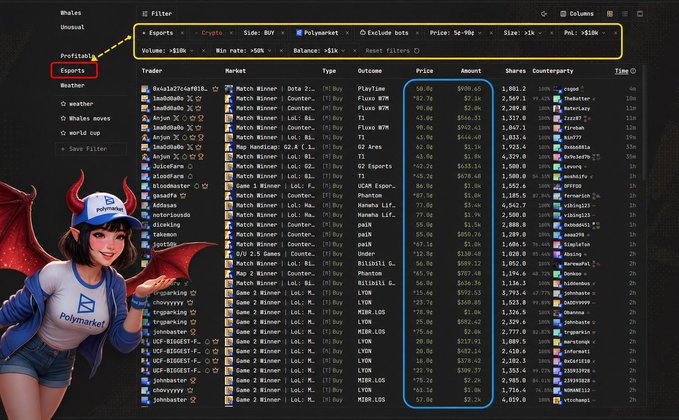Click the badge icon next to aloodFarm
Viewport: 679px width, 420px height.
tap(190, 176)
